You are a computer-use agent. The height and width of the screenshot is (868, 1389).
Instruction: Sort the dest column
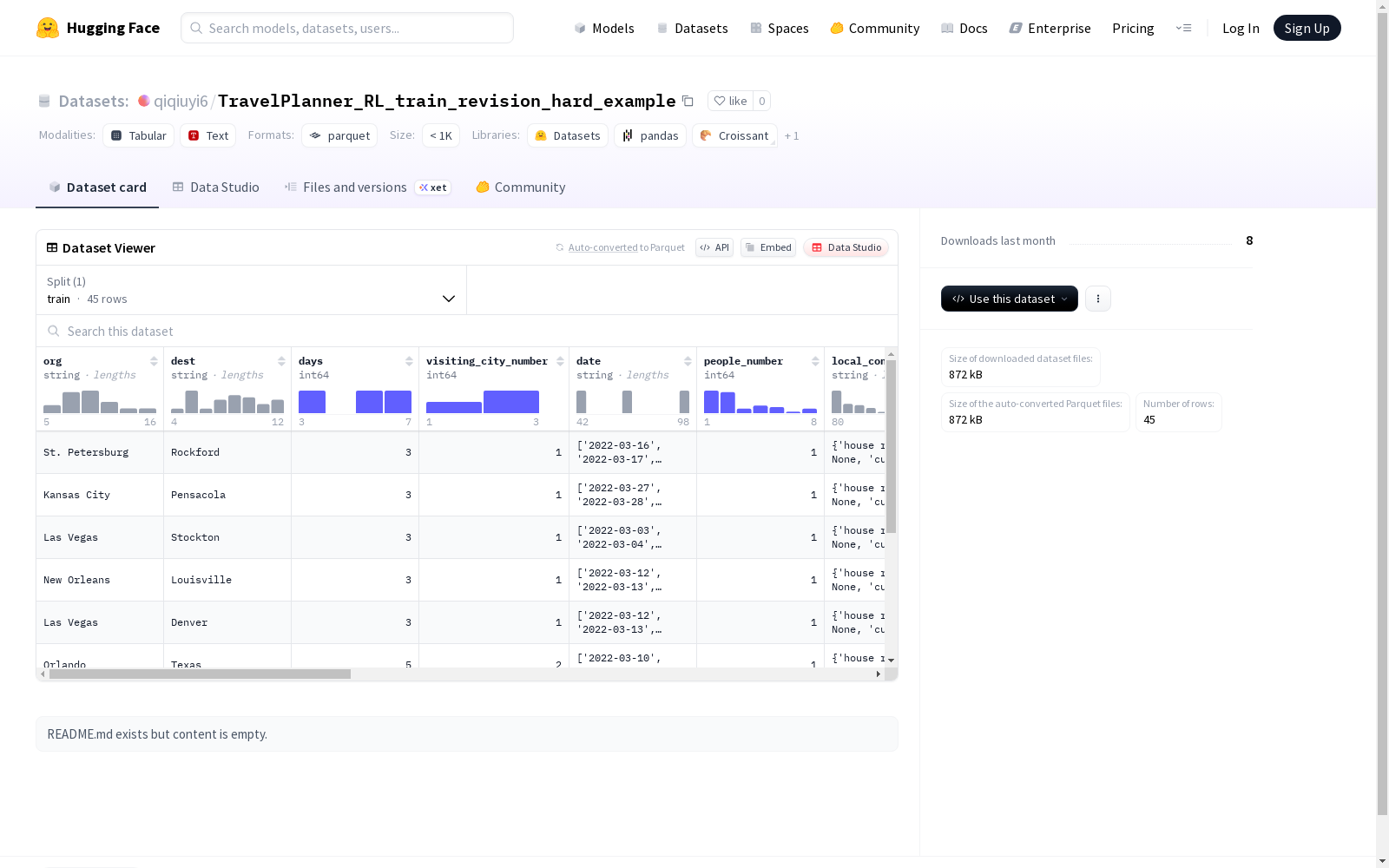point(281,361)
